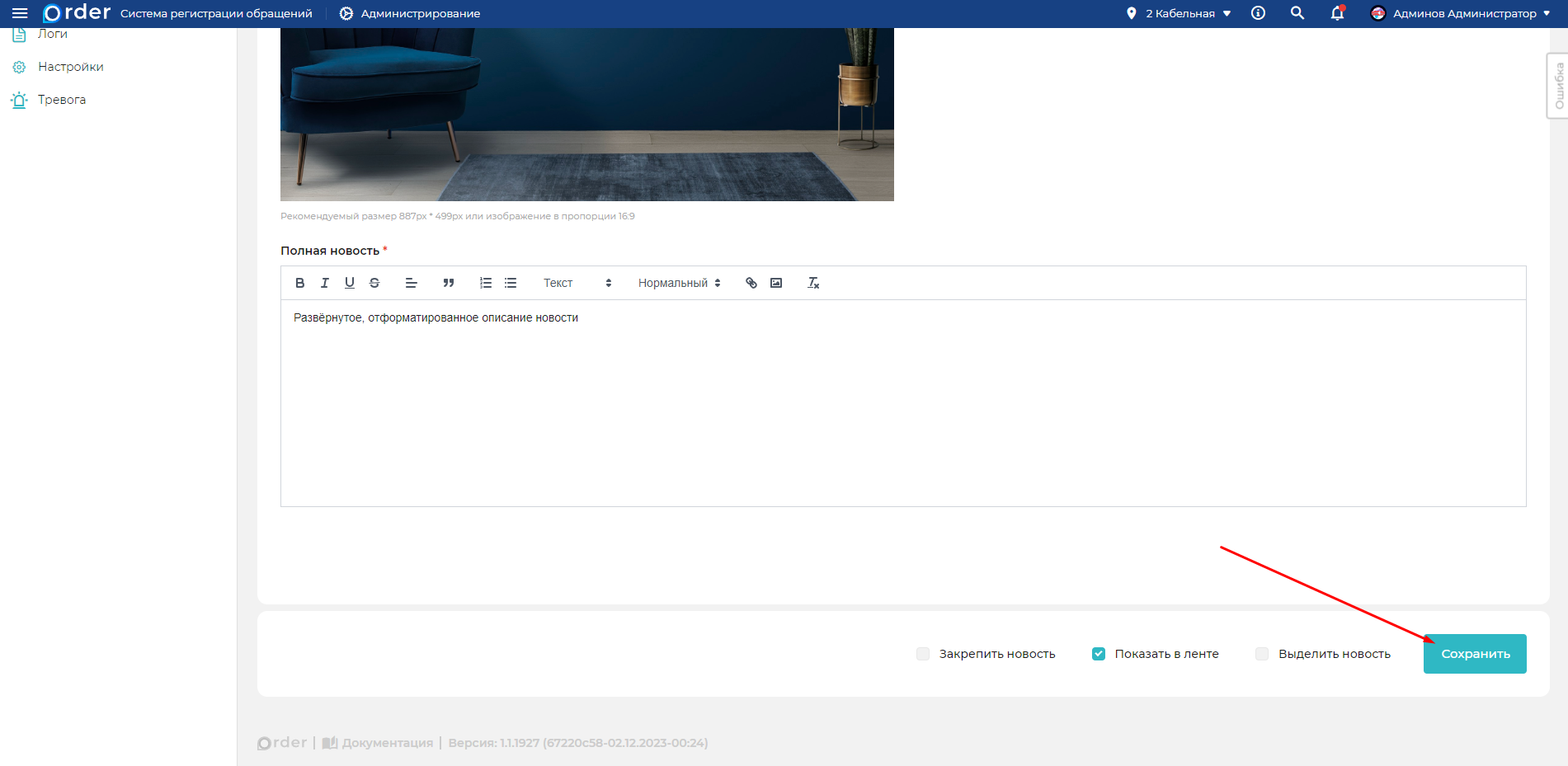
Task: Enable the "Закрепить новость" checkbox
Action: tap(923, 654)
